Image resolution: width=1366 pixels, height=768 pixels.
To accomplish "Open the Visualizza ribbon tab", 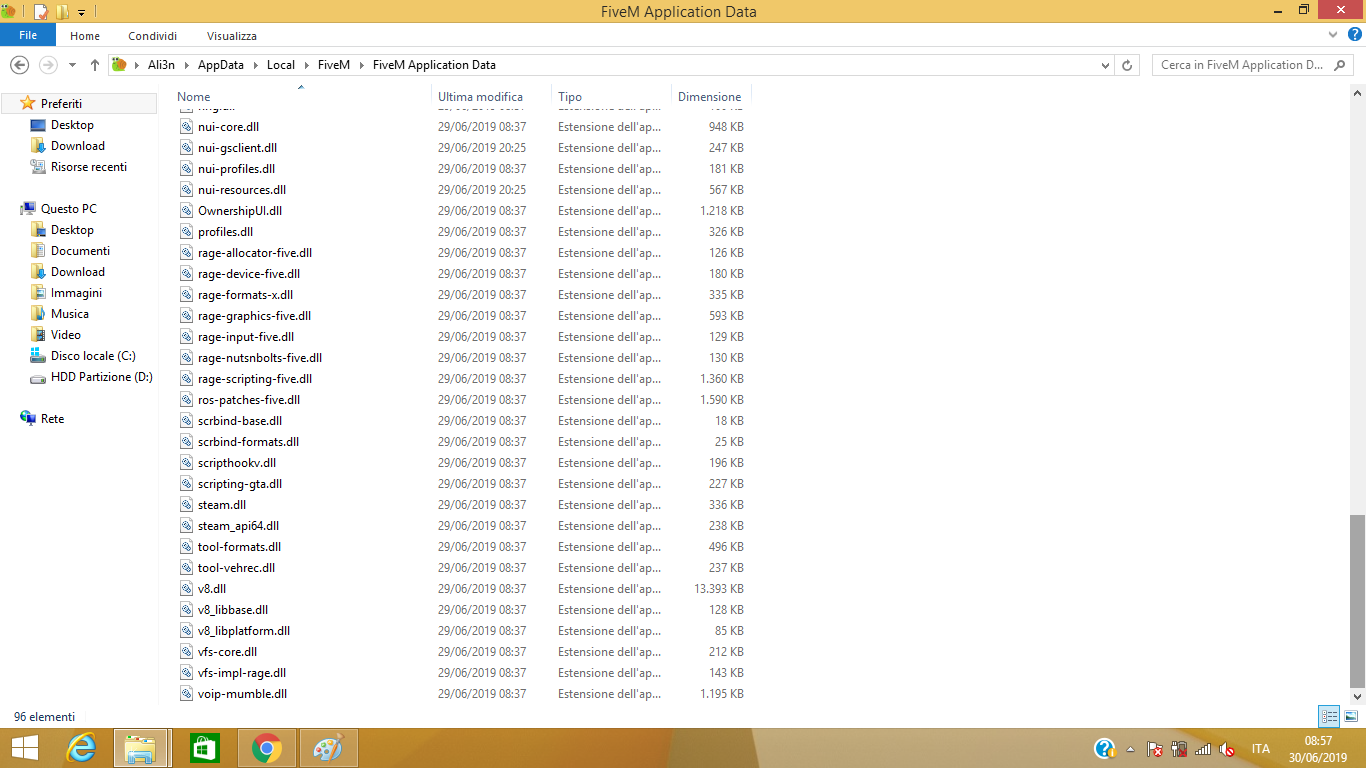I will pyautogui.click(x=232, y=36).
